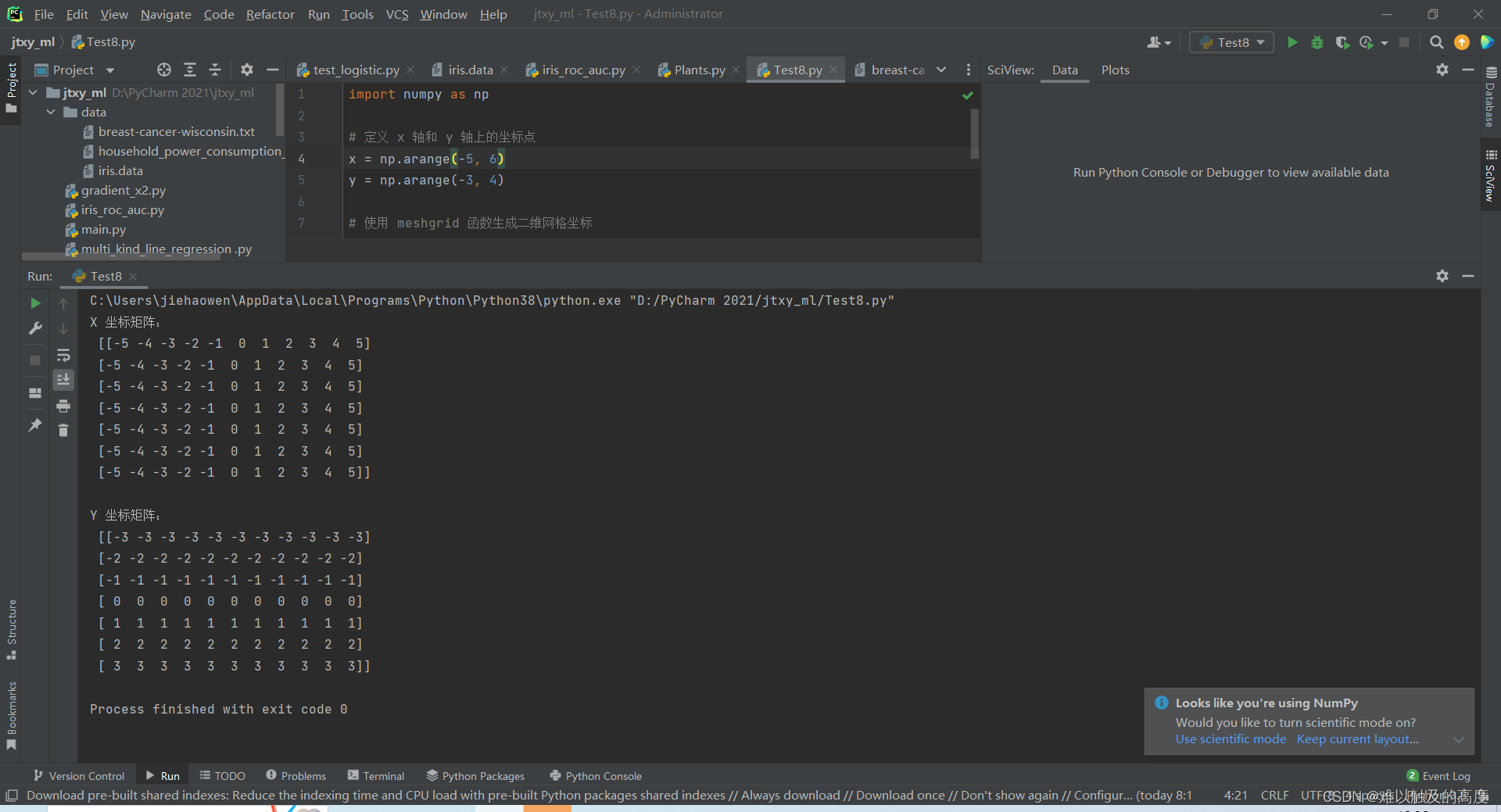Start debugging with the bug icon

(1317, 42)
